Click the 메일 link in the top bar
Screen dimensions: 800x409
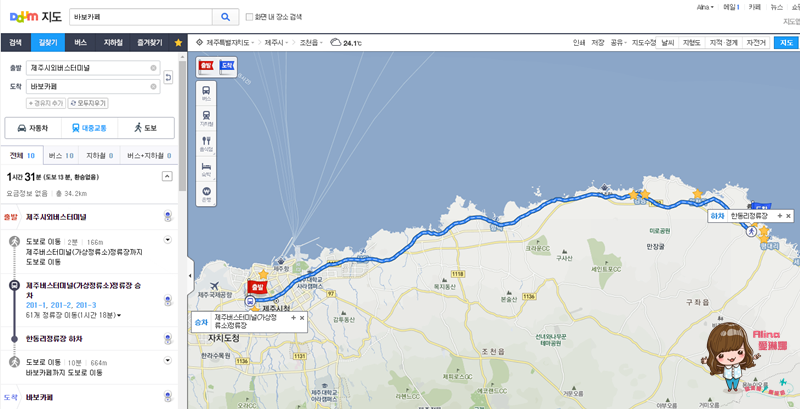tap(731, 7)
